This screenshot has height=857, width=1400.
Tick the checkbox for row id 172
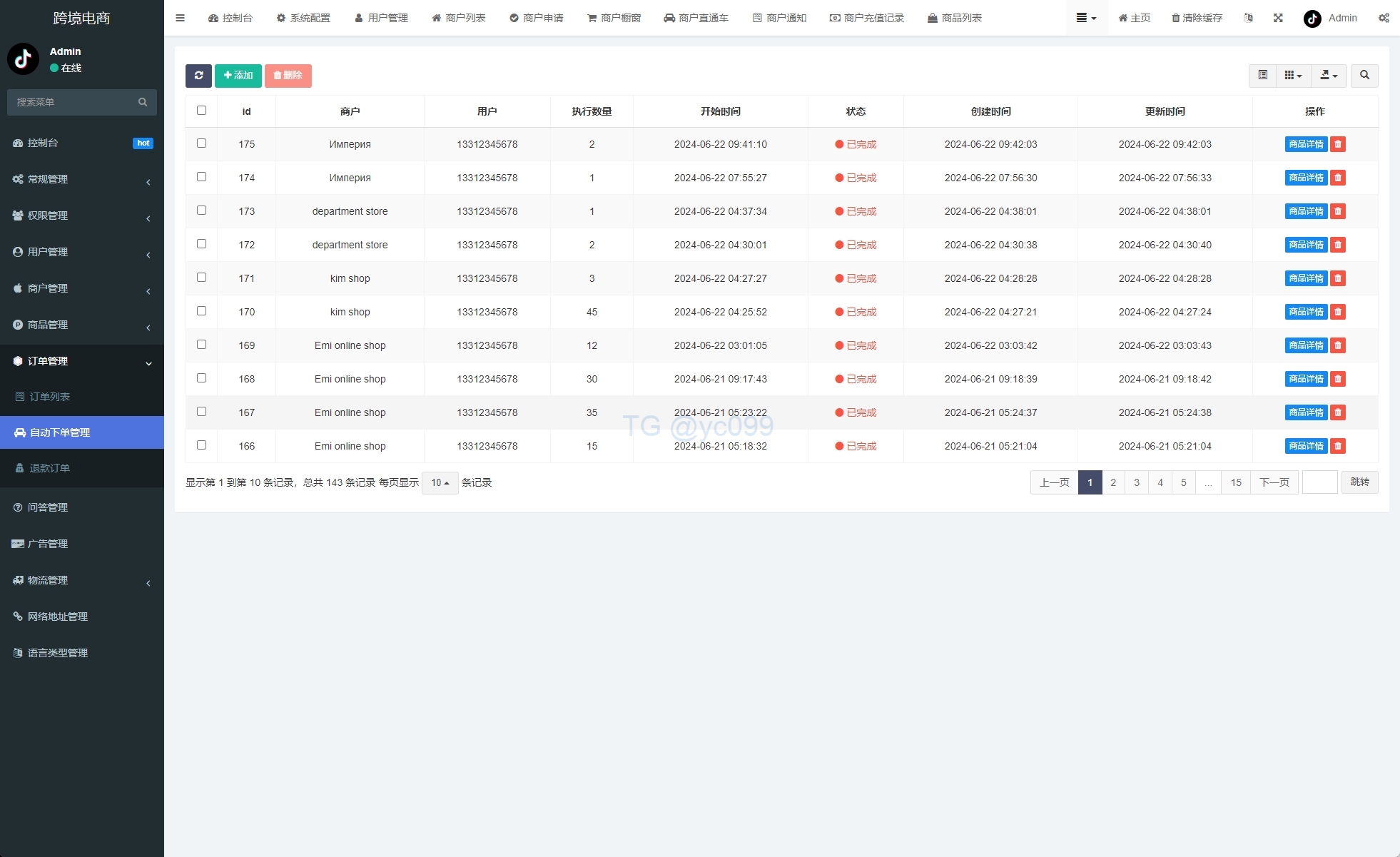(x=201, y=244)
